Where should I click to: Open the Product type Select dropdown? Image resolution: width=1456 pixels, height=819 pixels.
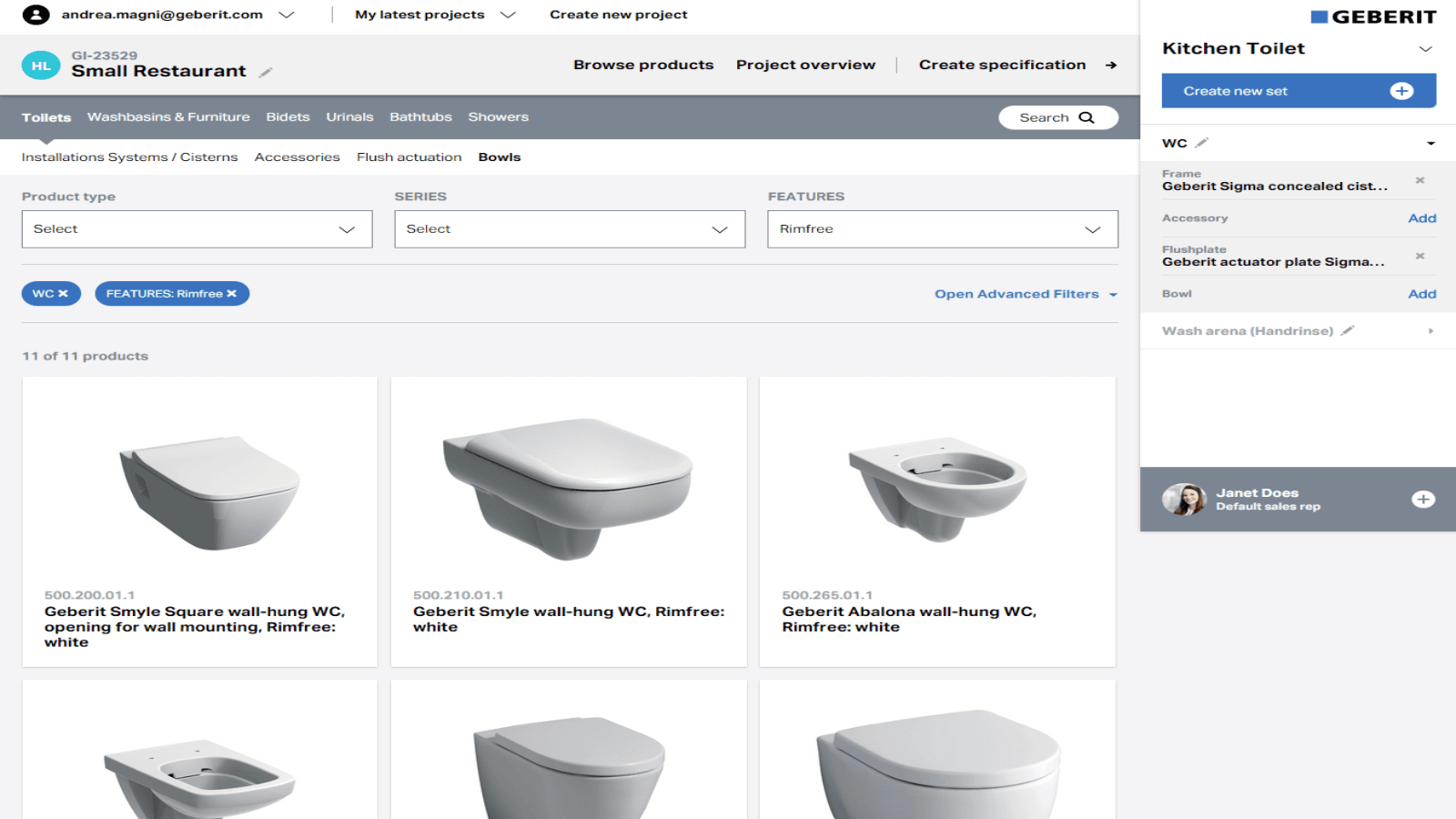197,228
